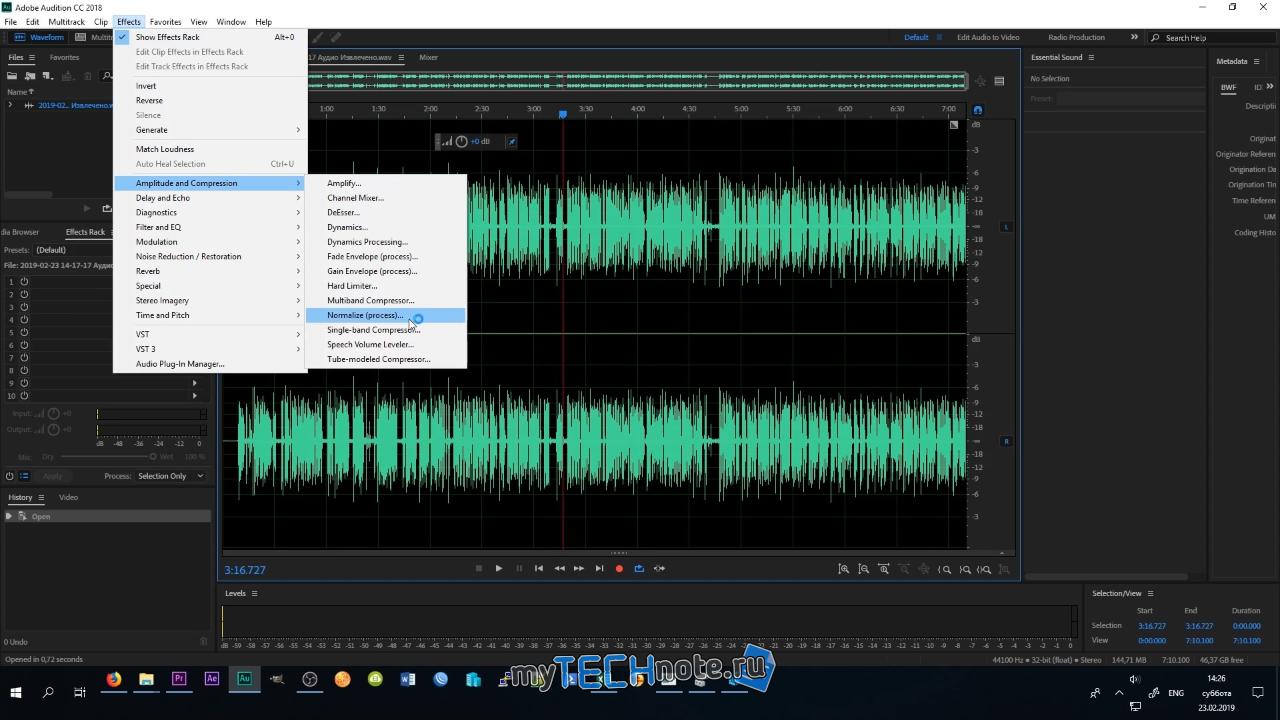Click the Rewind transport icon
The image size is (1280, 720).
[559, 568]
